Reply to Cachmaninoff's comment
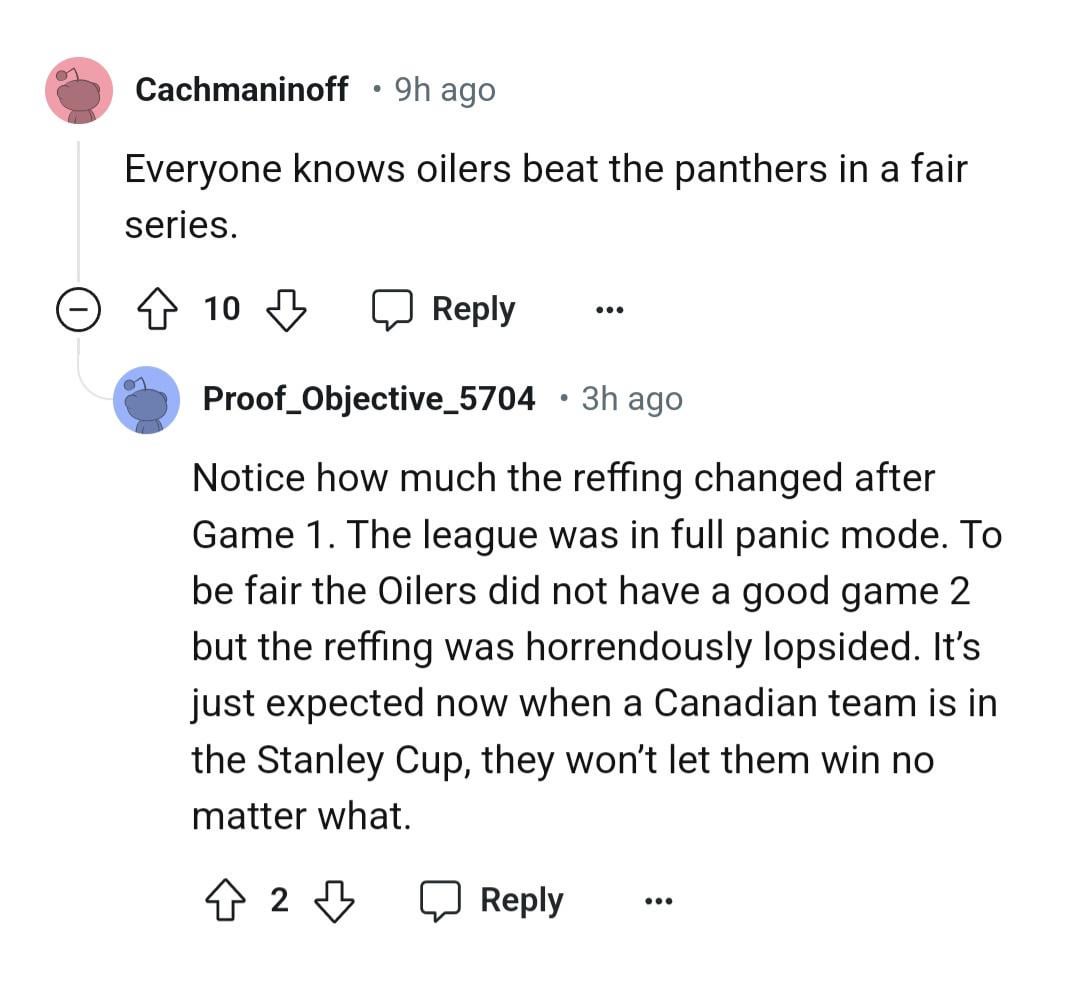 pyautogui.click(x=444, y=310)
